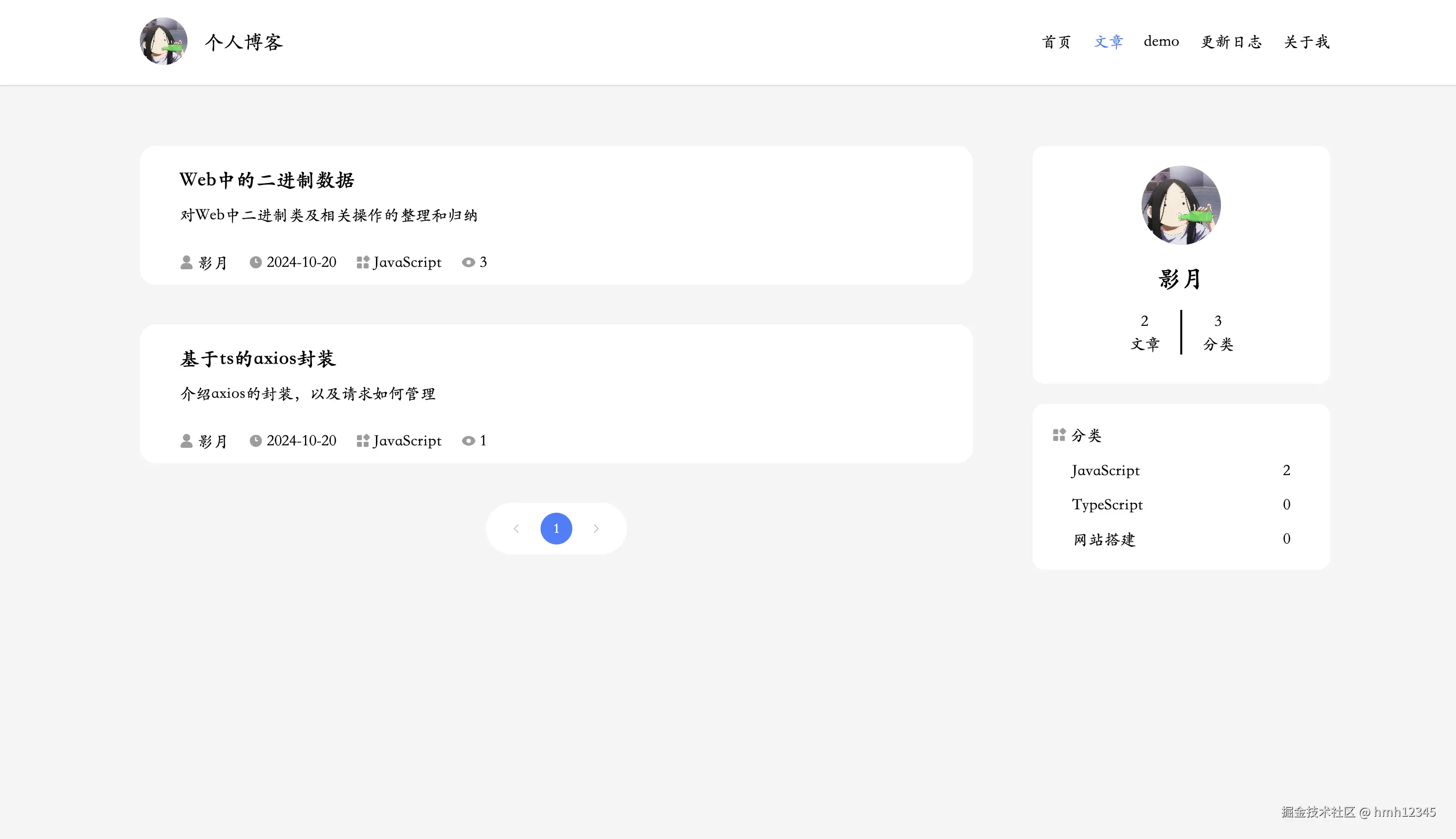Open the demo nav item
The height and width of the screenshot is (839, 1456).
point(1161,42)
